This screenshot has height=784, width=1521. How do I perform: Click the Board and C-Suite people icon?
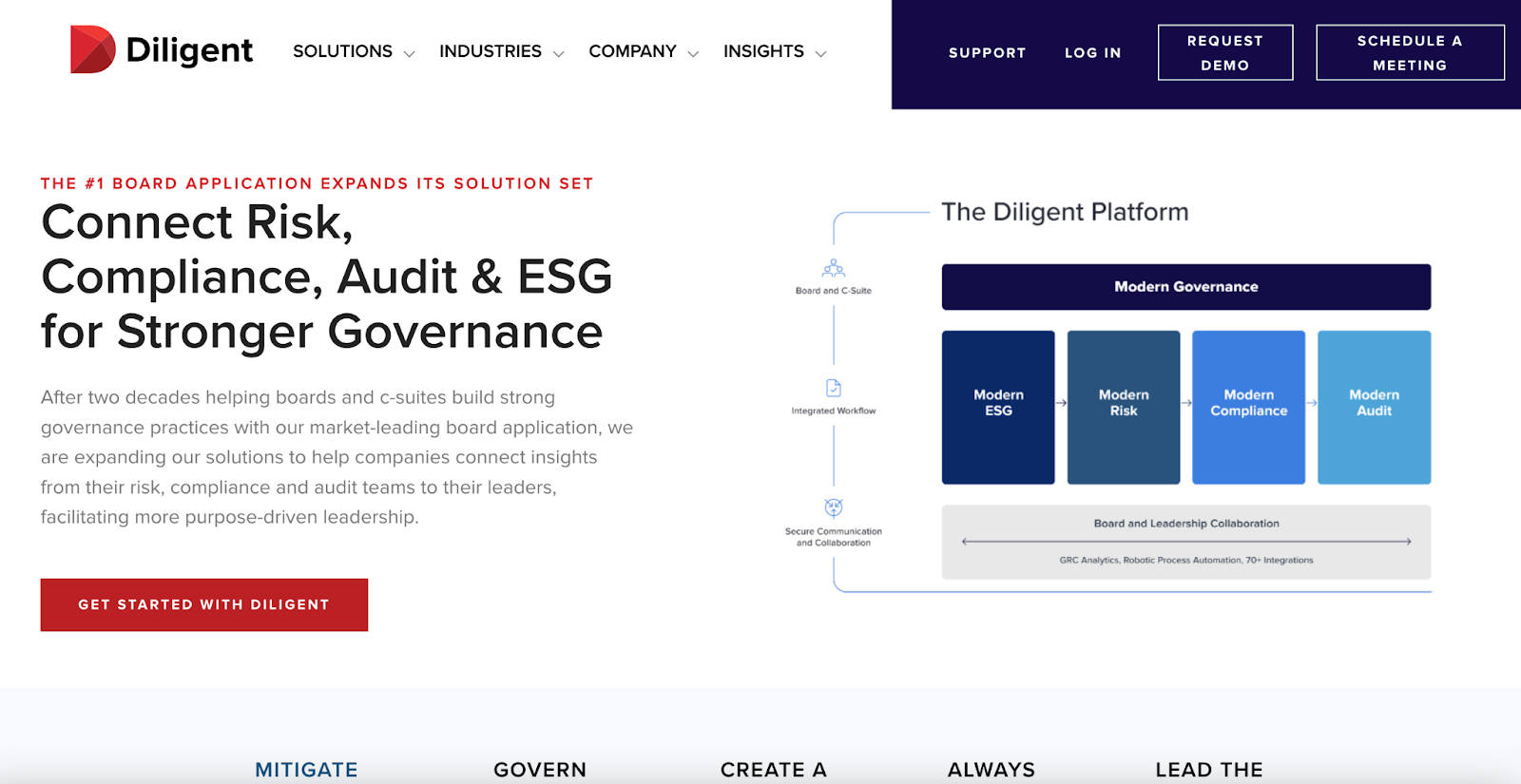tap(834, 268)
